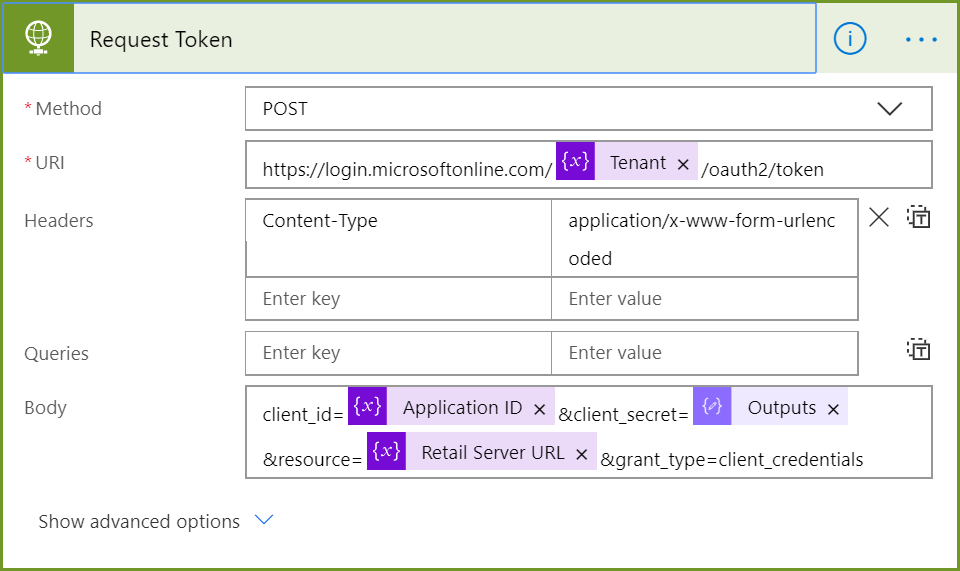Click the application/x-www-form-urlencoded header value
Screen dimensions: 960x571
(704, 238)
